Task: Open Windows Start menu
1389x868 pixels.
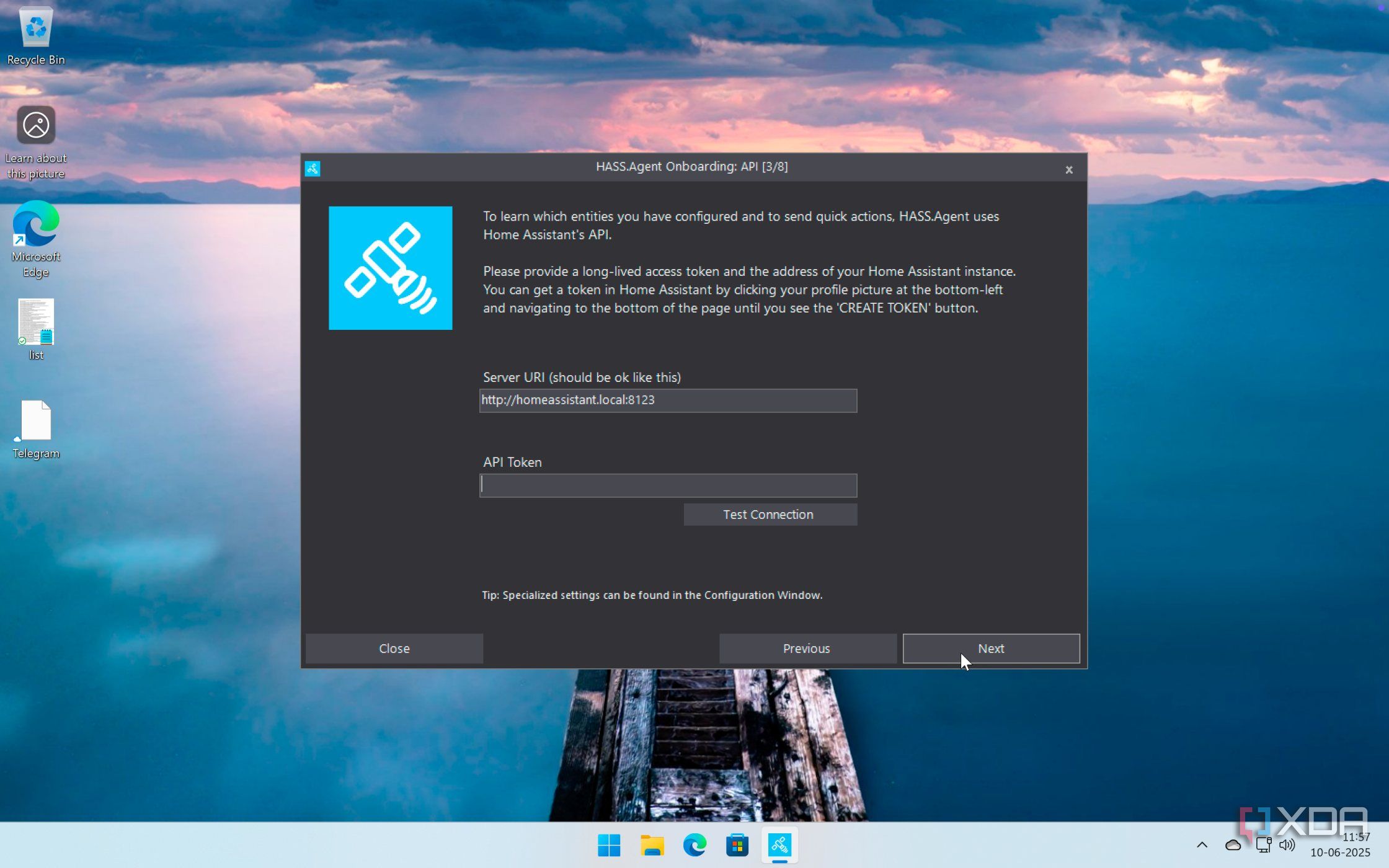Action: (x=609, y=844)
